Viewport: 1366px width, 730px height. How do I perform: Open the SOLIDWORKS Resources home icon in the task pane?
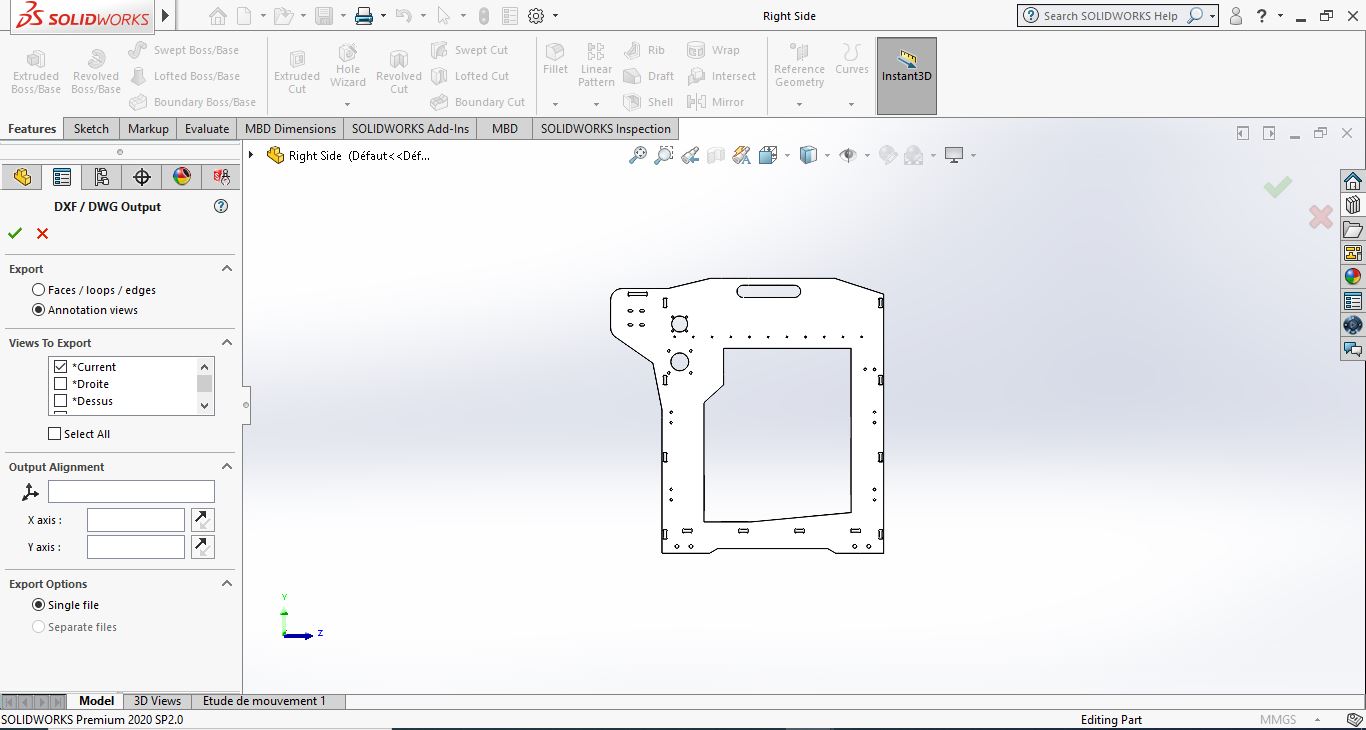pyautogui.click(x=1353, y=181)
